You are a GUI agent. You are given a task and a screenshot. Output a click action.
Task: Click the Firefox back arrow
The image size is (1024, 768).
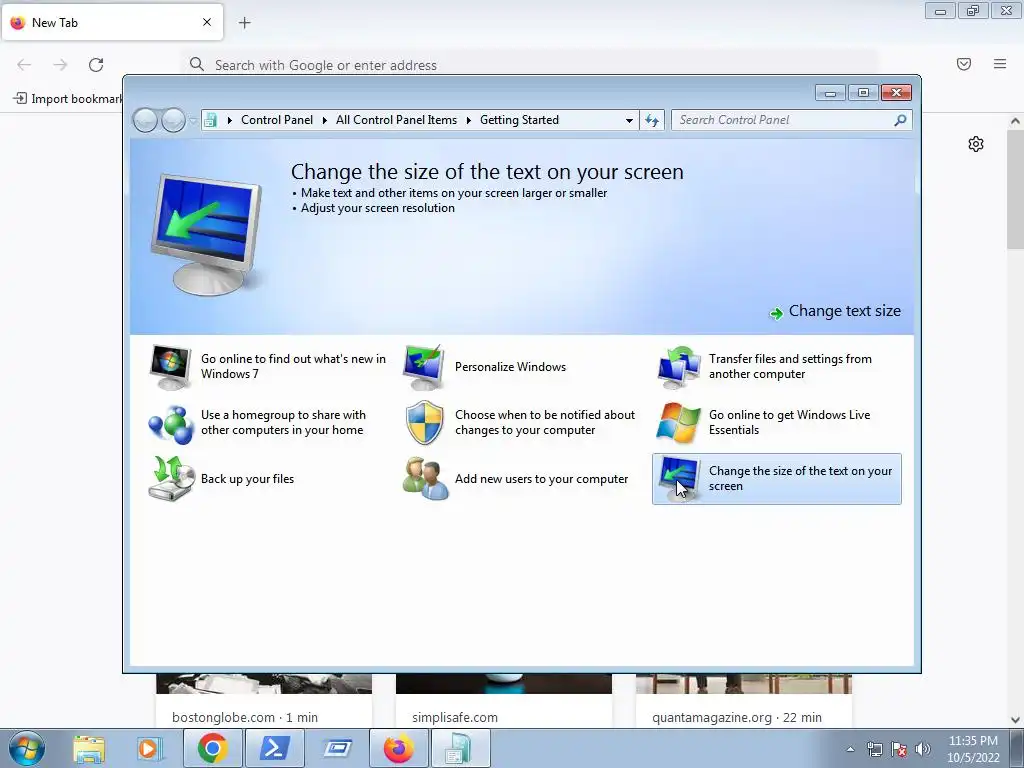24,65
